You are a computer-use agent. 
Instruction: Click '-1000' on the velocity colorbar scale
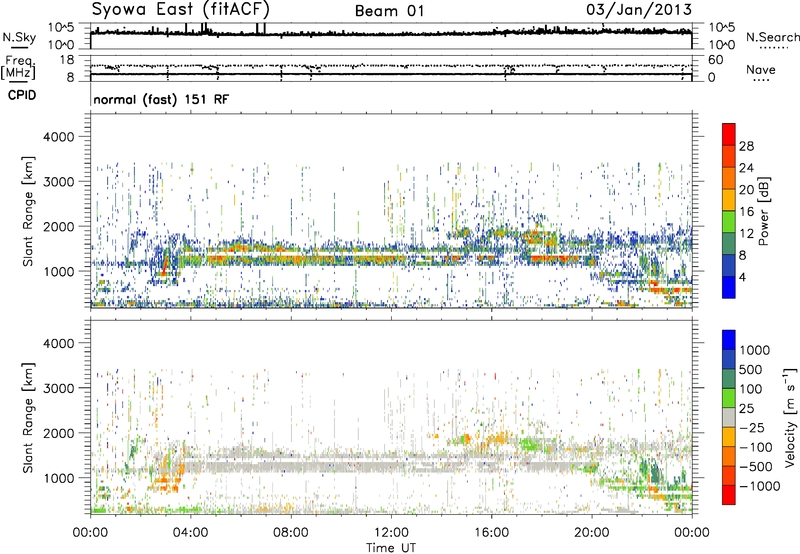click(760, 486)
